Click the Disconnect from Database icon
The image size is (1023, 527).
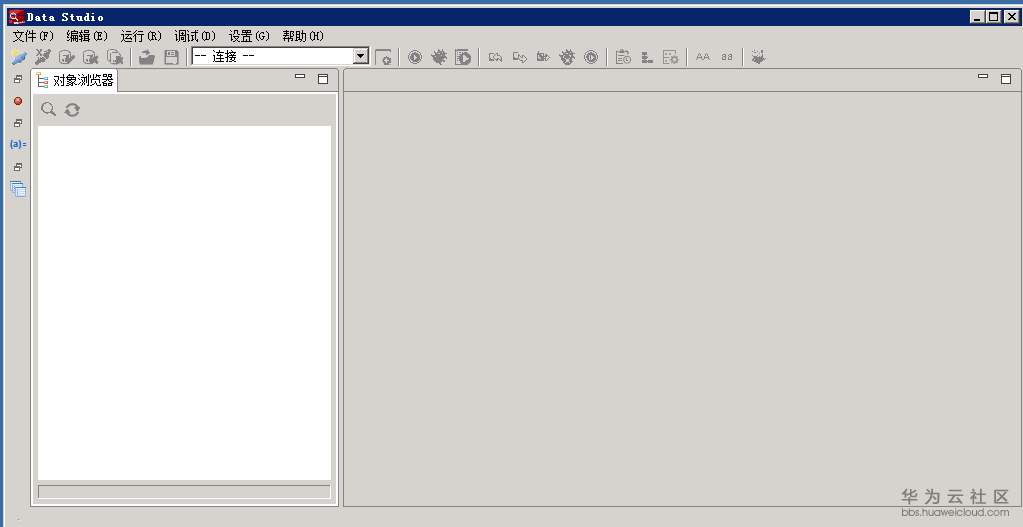[91, 57]
